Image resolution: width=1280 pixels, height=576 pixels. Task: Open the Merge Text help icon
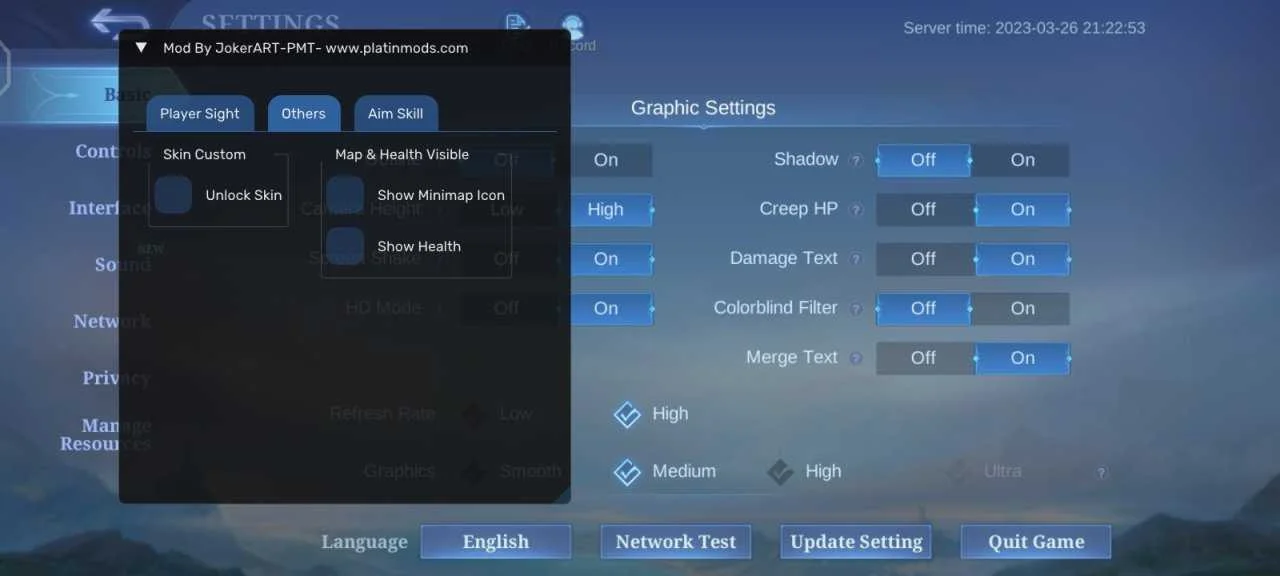[856, 358]
